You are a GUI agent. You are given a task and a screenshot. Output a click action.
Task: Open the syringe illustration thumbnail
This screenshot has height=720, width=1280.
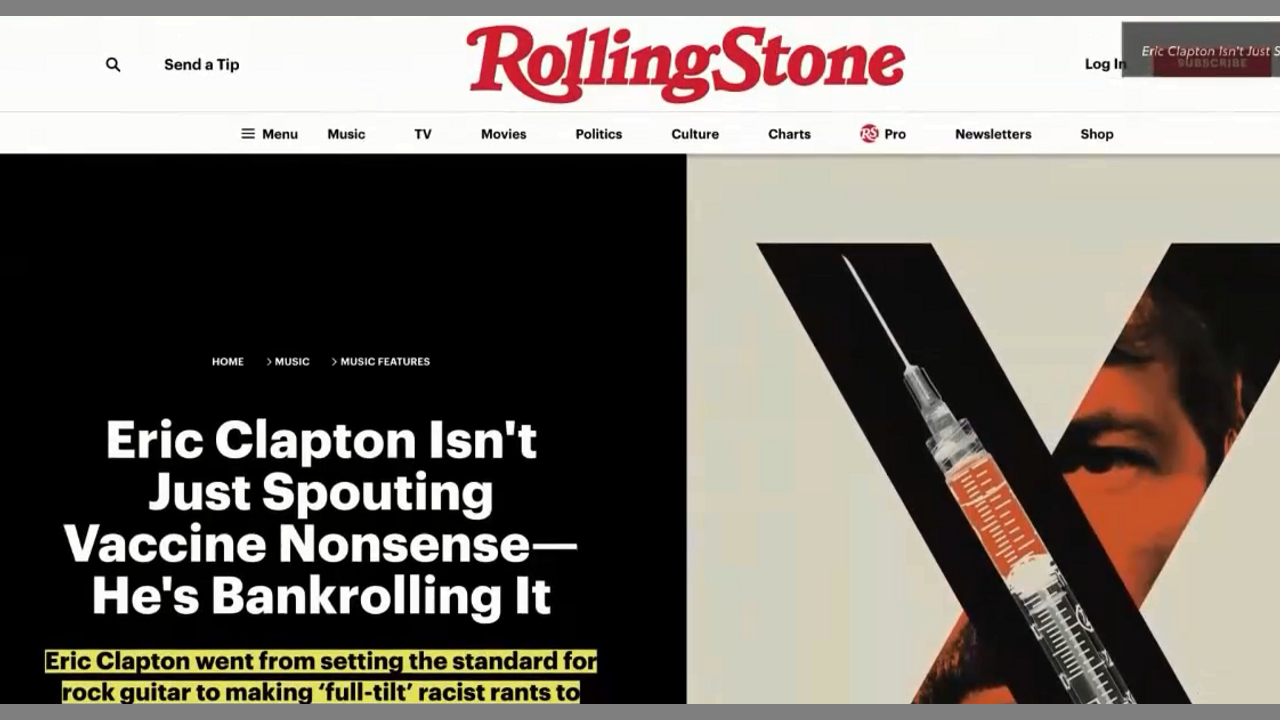(x=983, y=429)
